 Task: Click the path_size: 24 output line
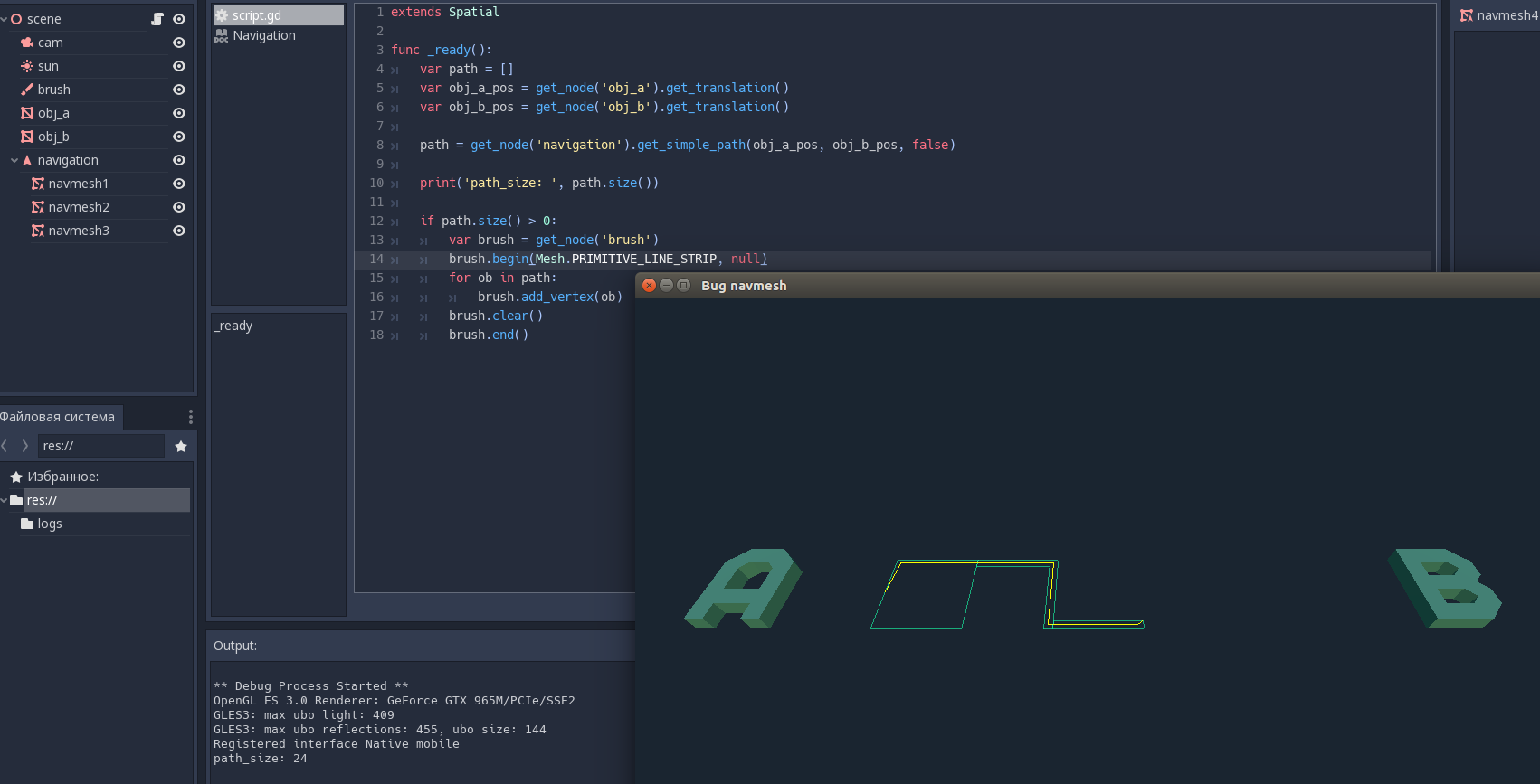coord(261,759)
